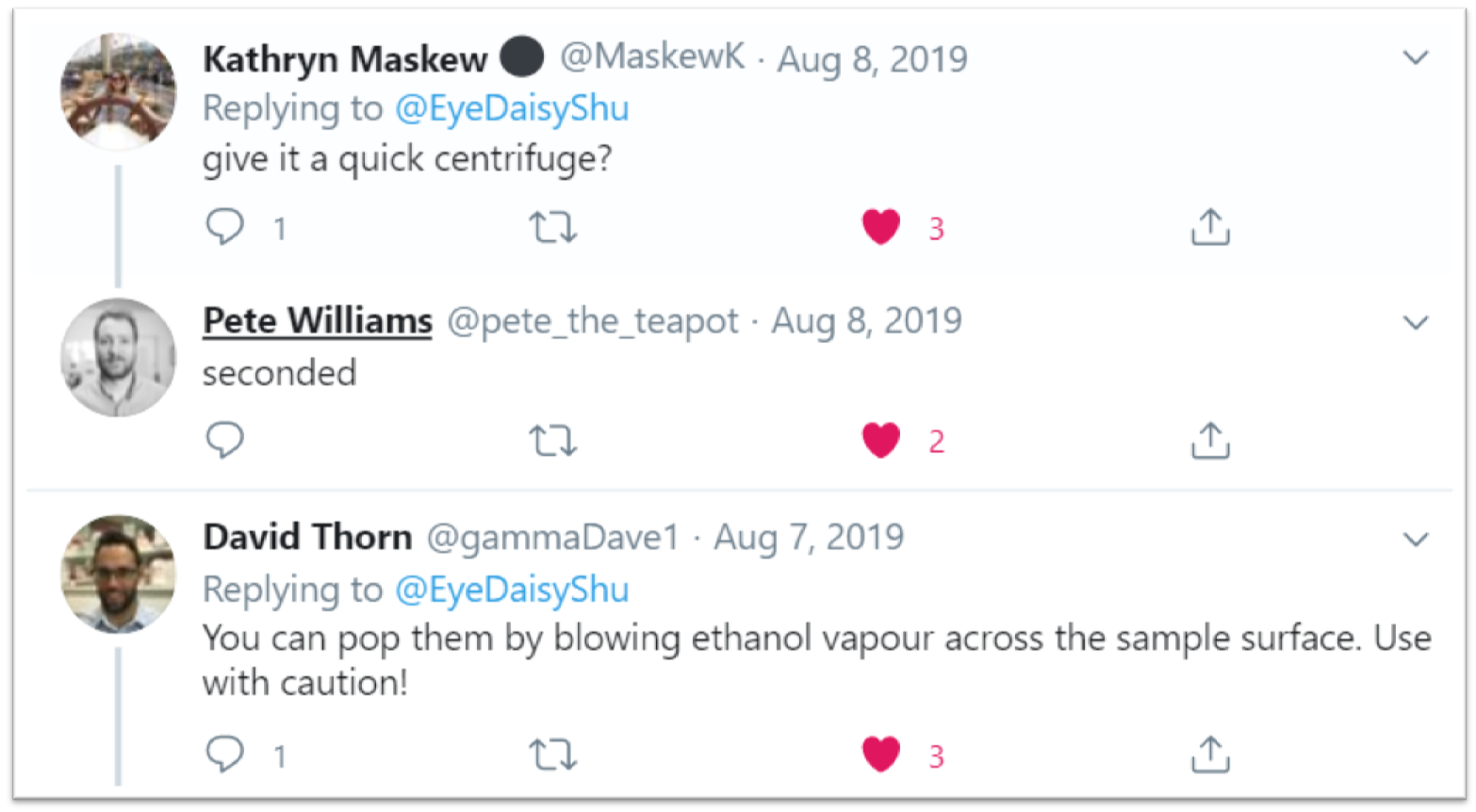This screenshot has width=1476, height=812.
Task: Toggle like on Pete Williams' tweet
Action: (881, 440)
